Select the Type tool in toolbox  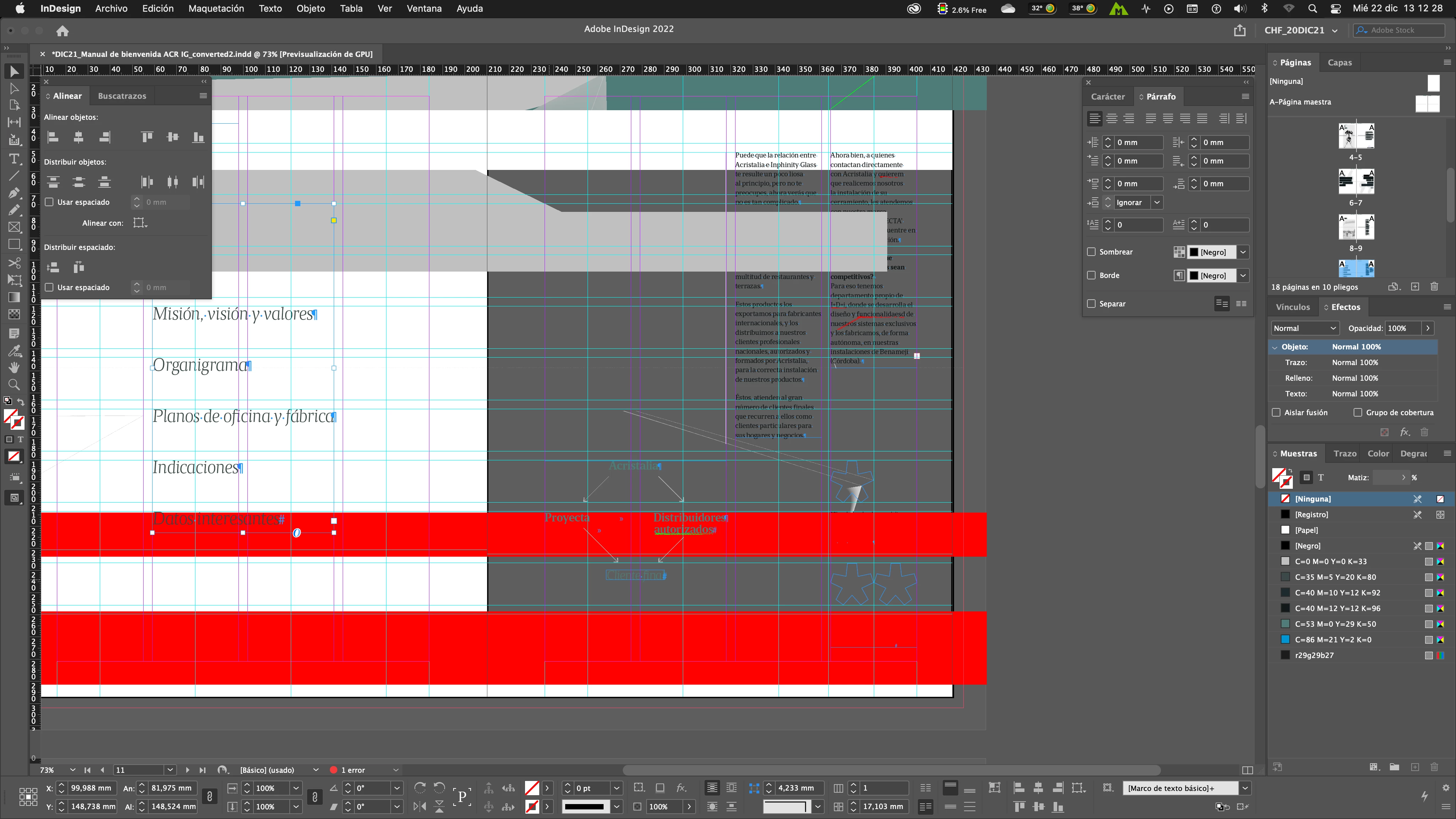click(x=14, y=159)
